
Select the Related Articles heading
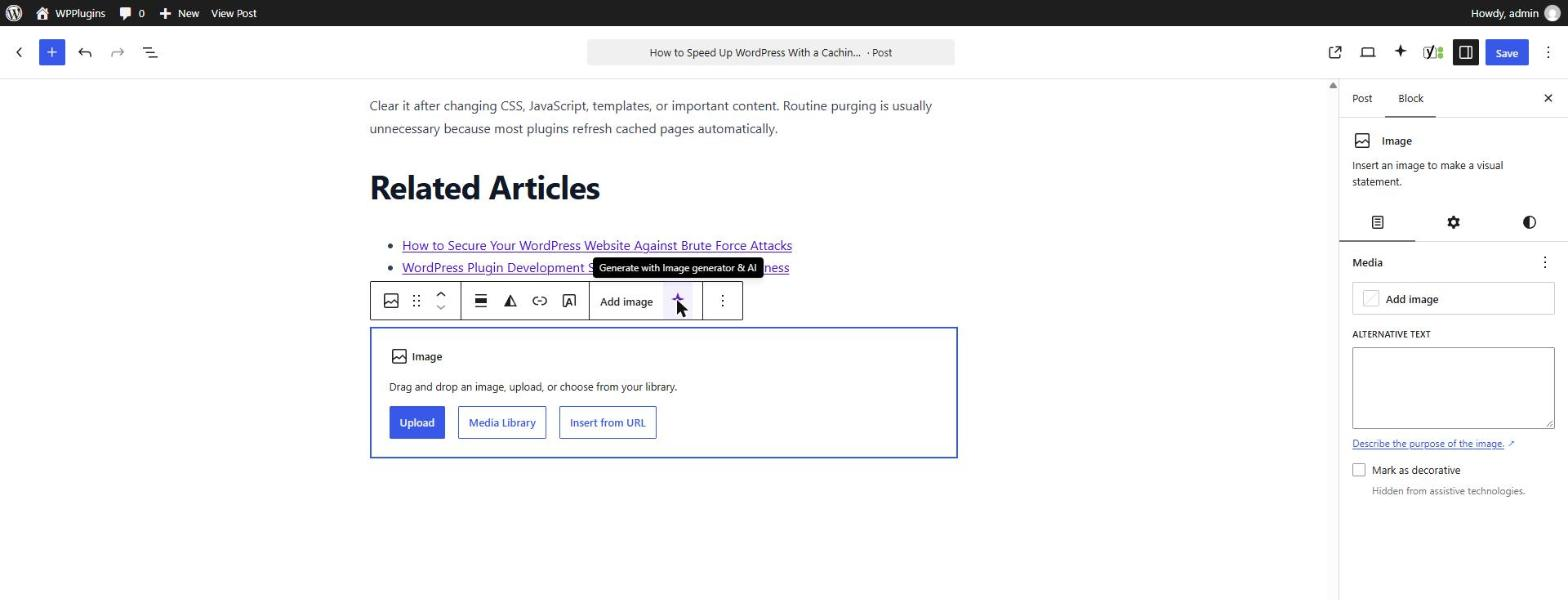point(485,188)
